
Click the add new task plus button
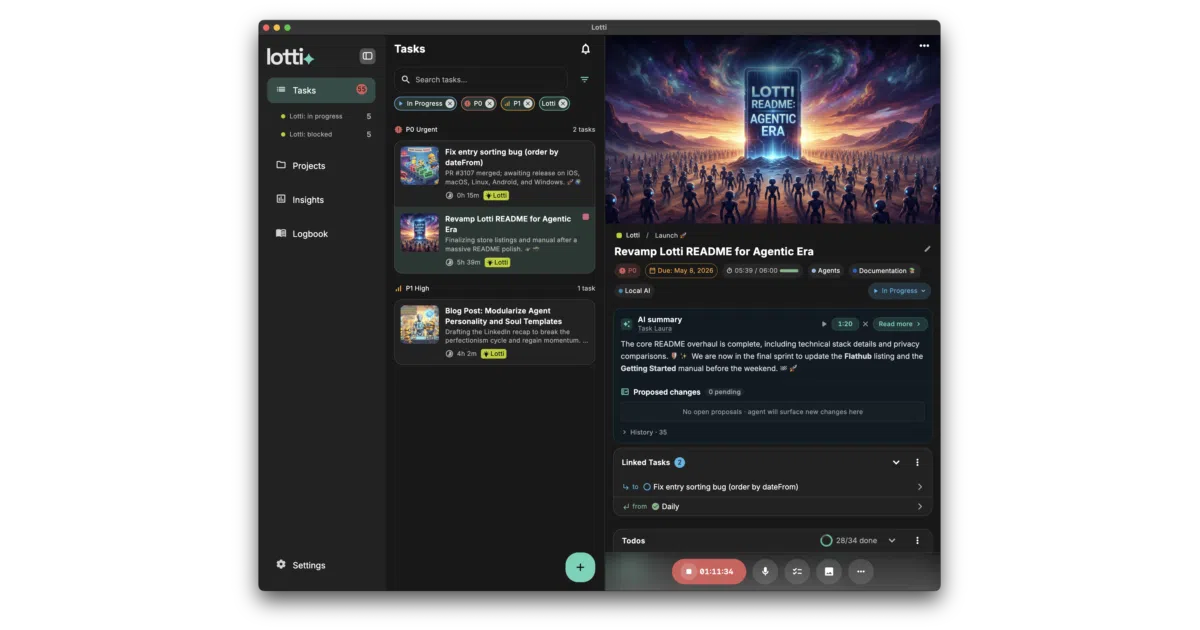pyautogui.click(x=580, y=567)
